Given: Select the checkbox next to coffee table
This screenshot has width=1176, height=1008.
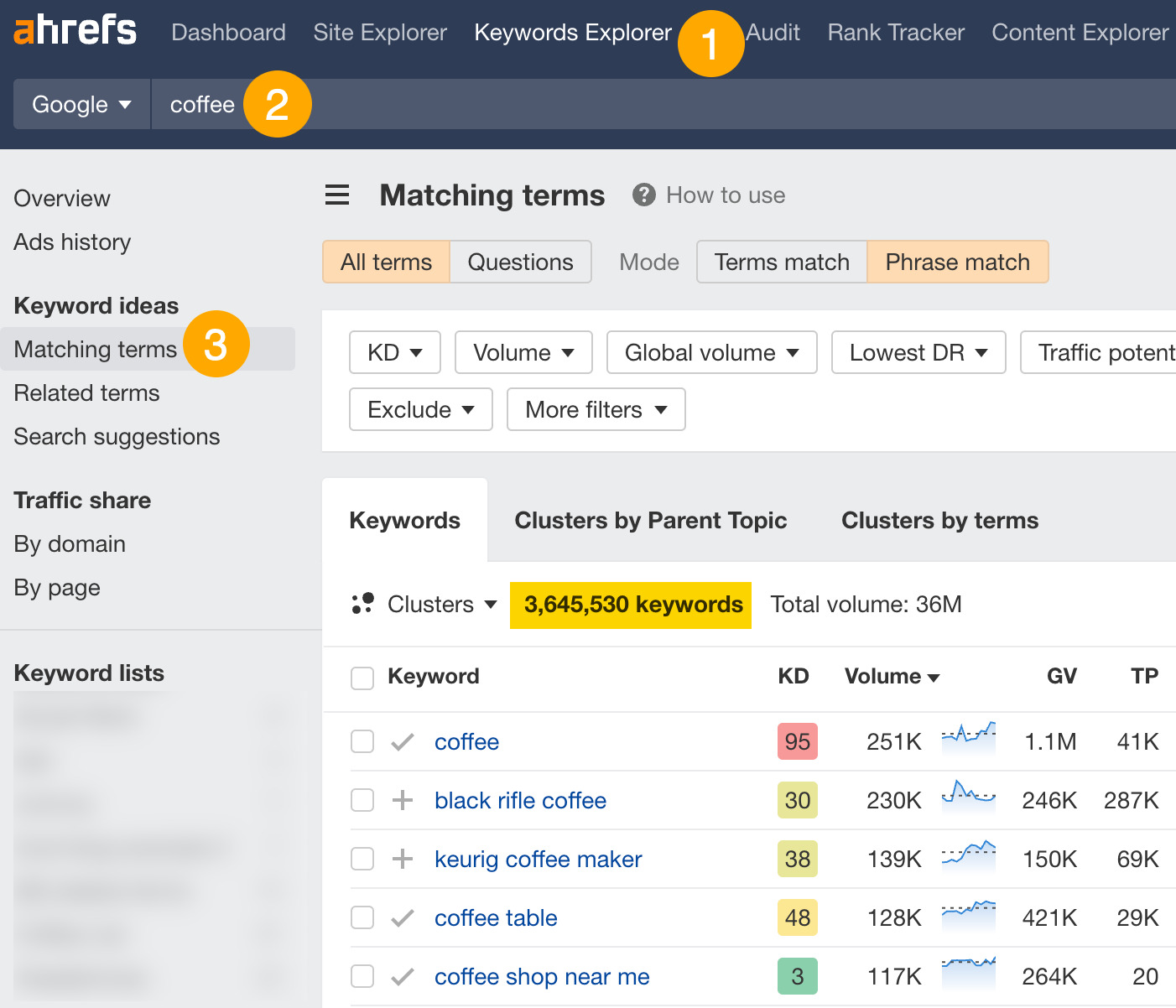Looking at the screenshot, I should 362,917.
